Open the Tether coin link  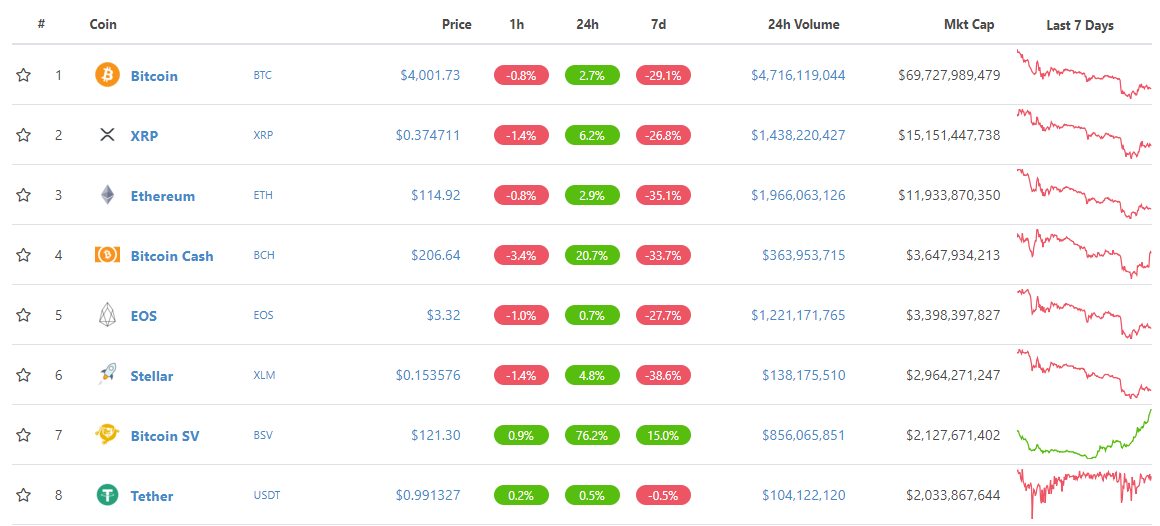coord(152,496)
